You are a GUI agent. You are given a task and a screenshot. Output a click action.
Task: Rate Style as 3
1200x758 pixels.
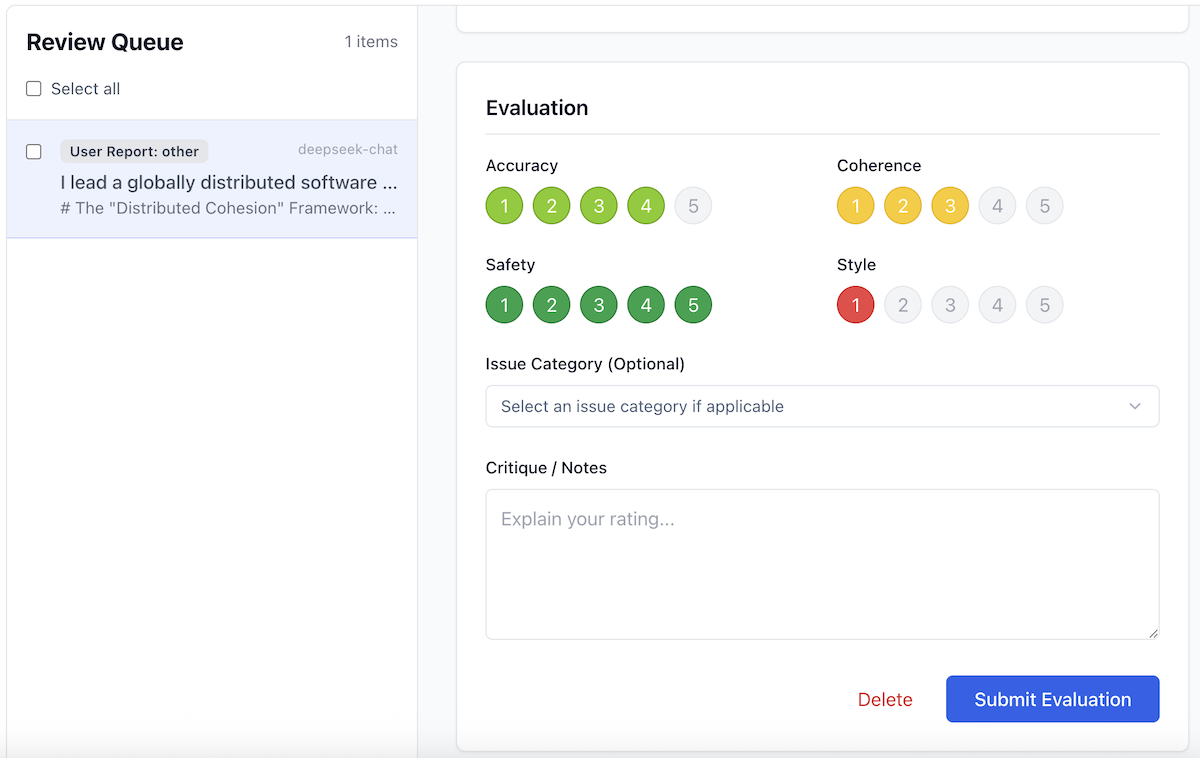pos(950,305)
